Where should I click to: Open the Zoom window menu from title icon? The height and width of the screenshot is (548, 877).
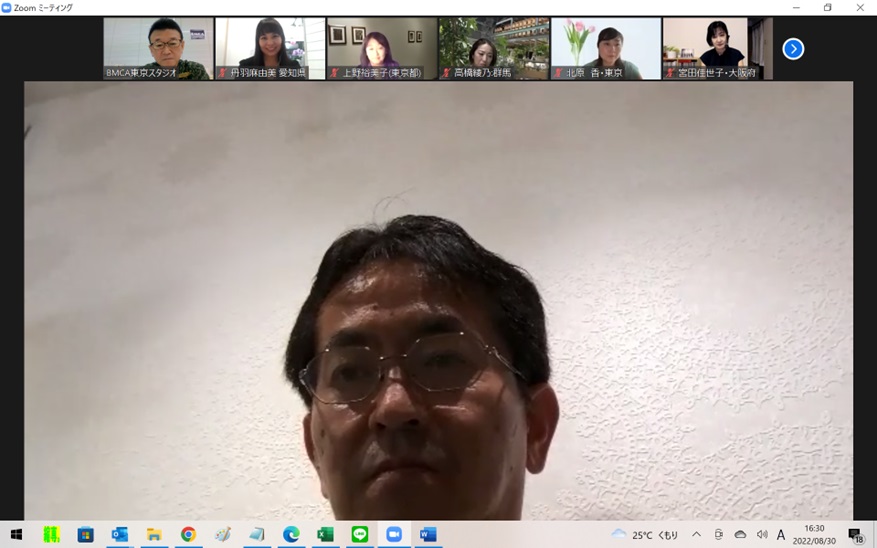(x=7, y=7)
